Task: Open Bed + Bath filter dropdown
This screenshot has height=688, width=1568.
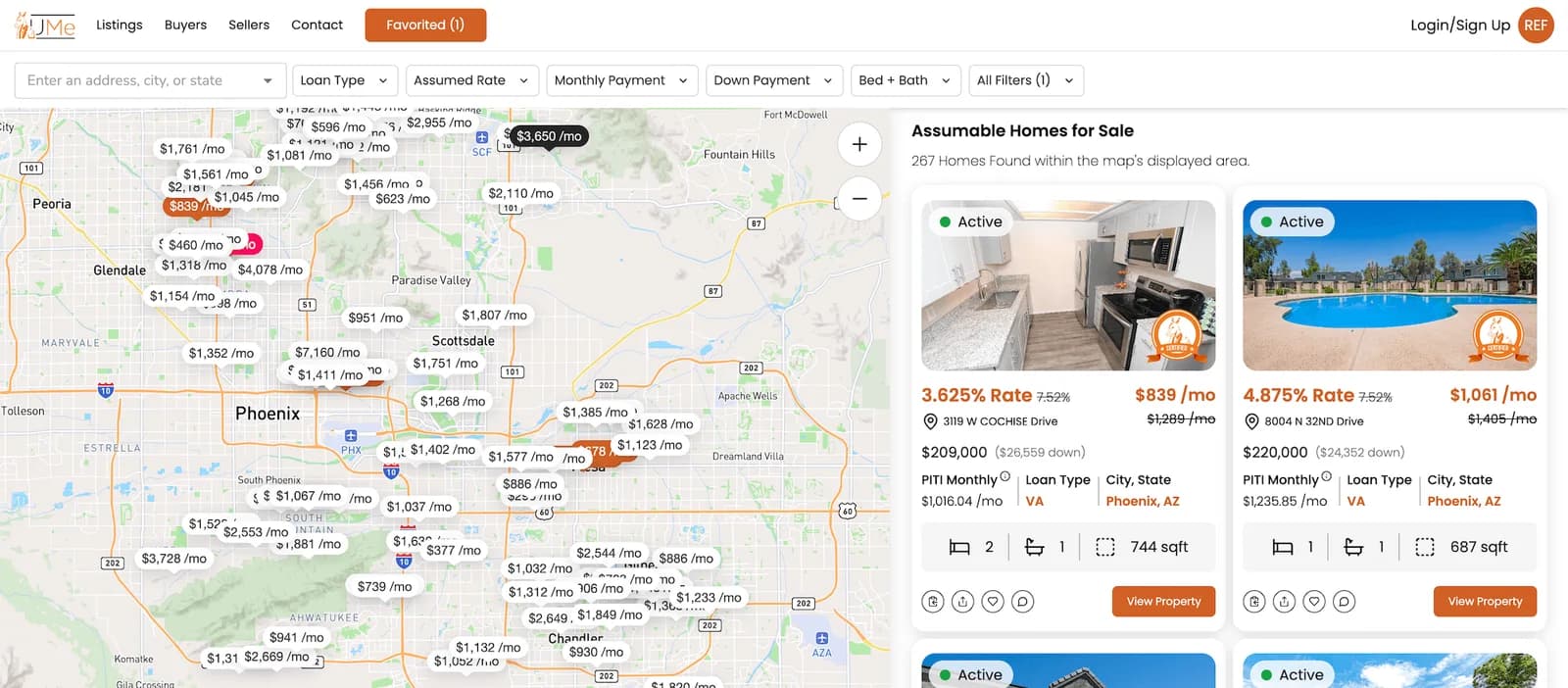Action: [x=906, y=80]
